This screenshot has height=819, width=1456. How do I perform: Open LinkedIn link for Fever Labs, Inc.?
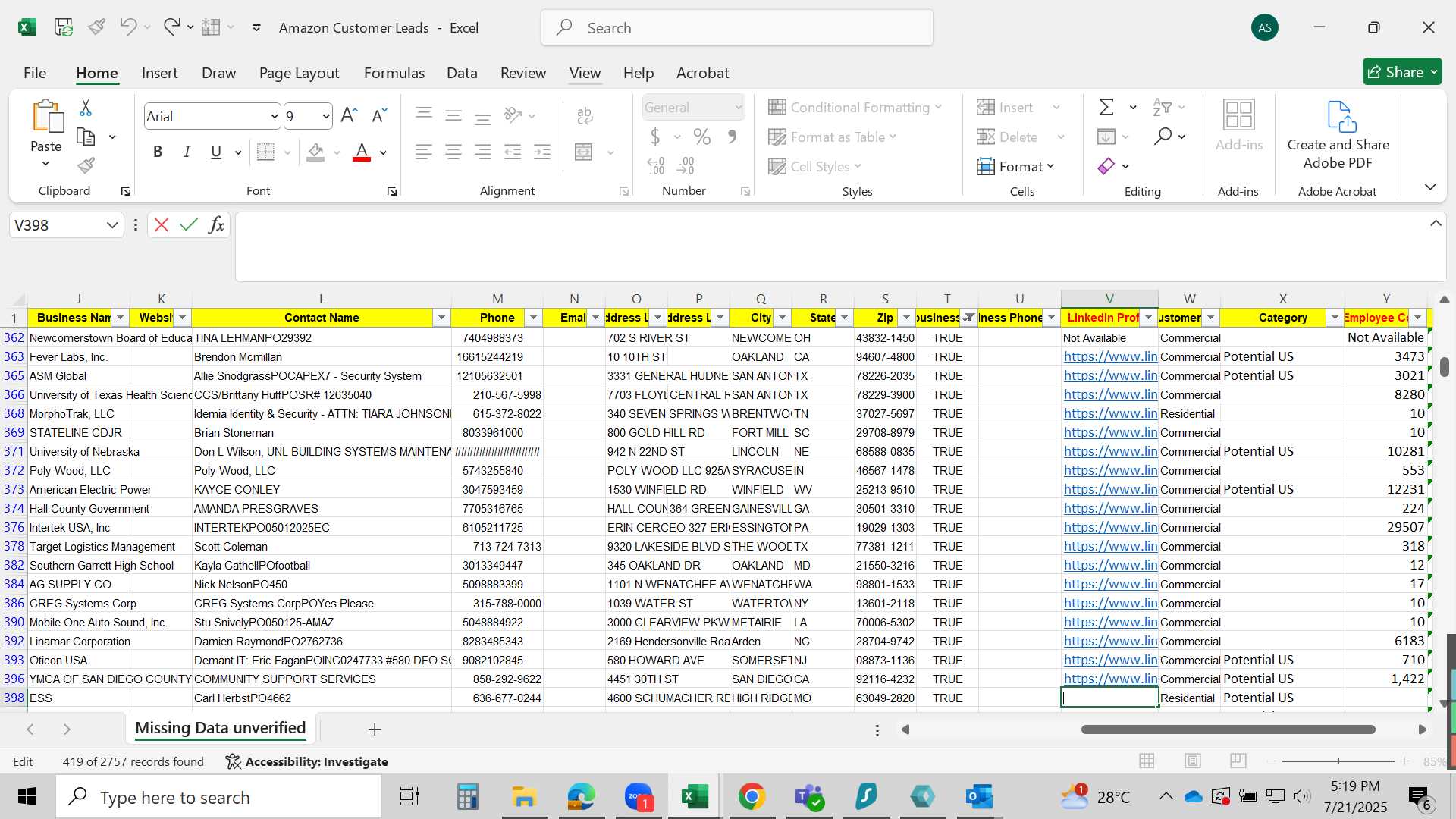click(x=1110, y=356)
